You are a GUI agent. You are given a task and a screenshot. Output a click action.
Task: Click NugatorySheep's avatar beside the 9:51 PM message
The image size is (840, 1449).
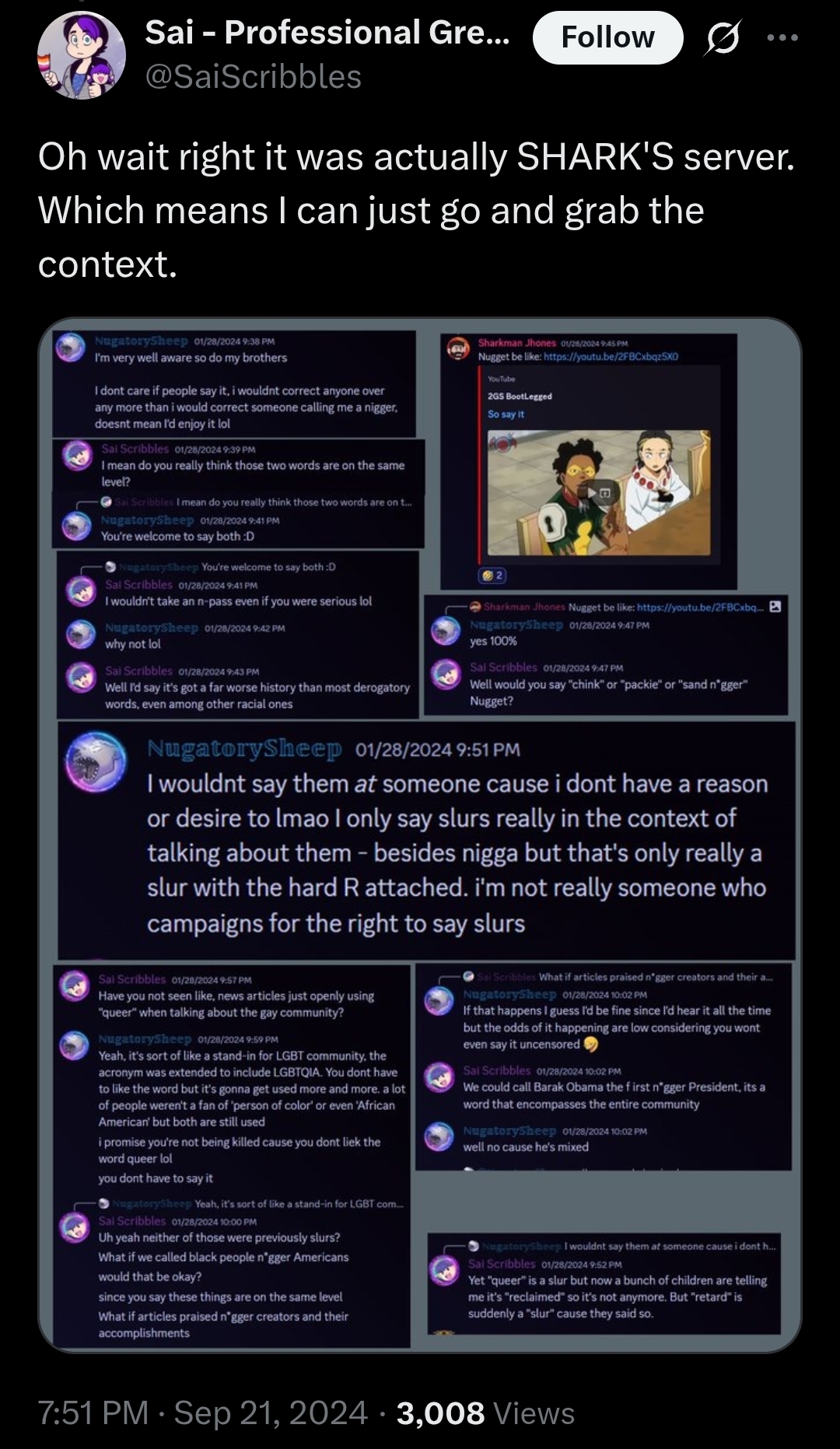(x=96, y=761)
